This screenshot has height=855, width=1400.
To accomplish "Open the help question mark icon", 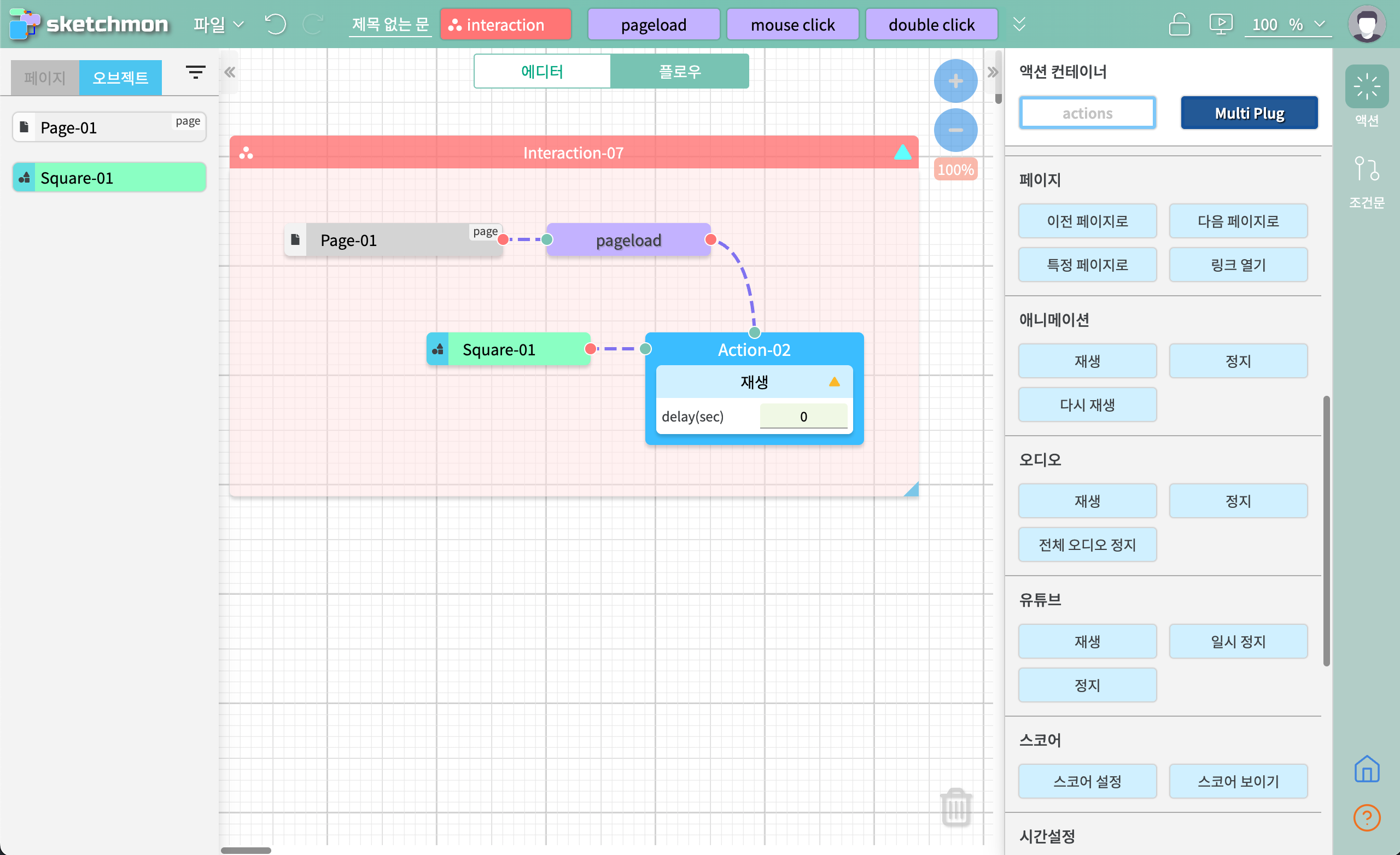I will 1367,818.
